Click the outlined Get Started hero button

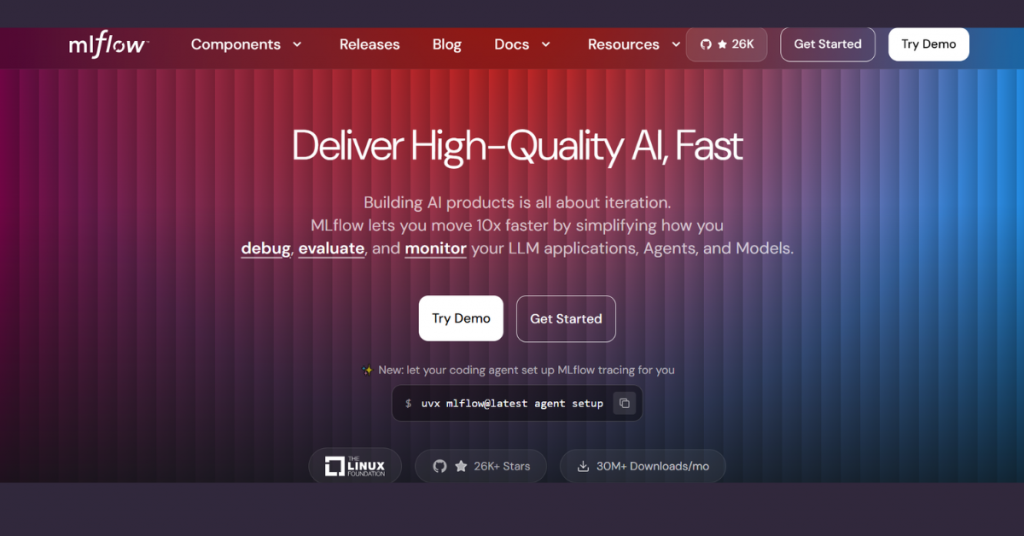point(566,319)
